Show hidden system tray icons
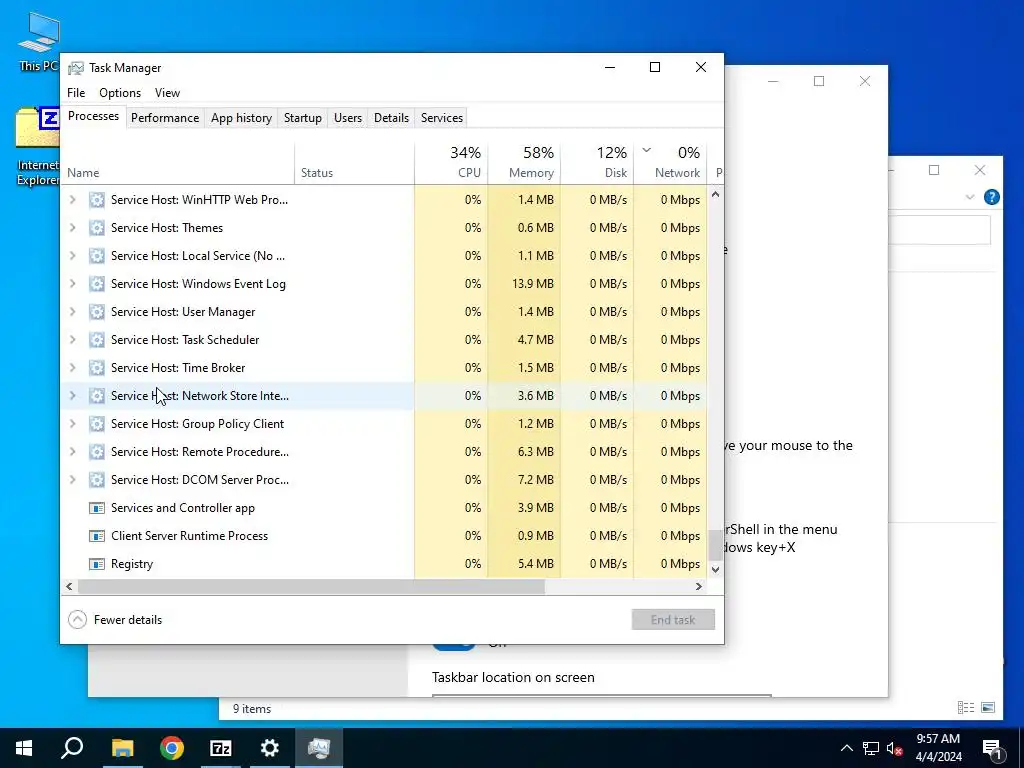Screen dimensions: 1024x768 click(846, 748)
